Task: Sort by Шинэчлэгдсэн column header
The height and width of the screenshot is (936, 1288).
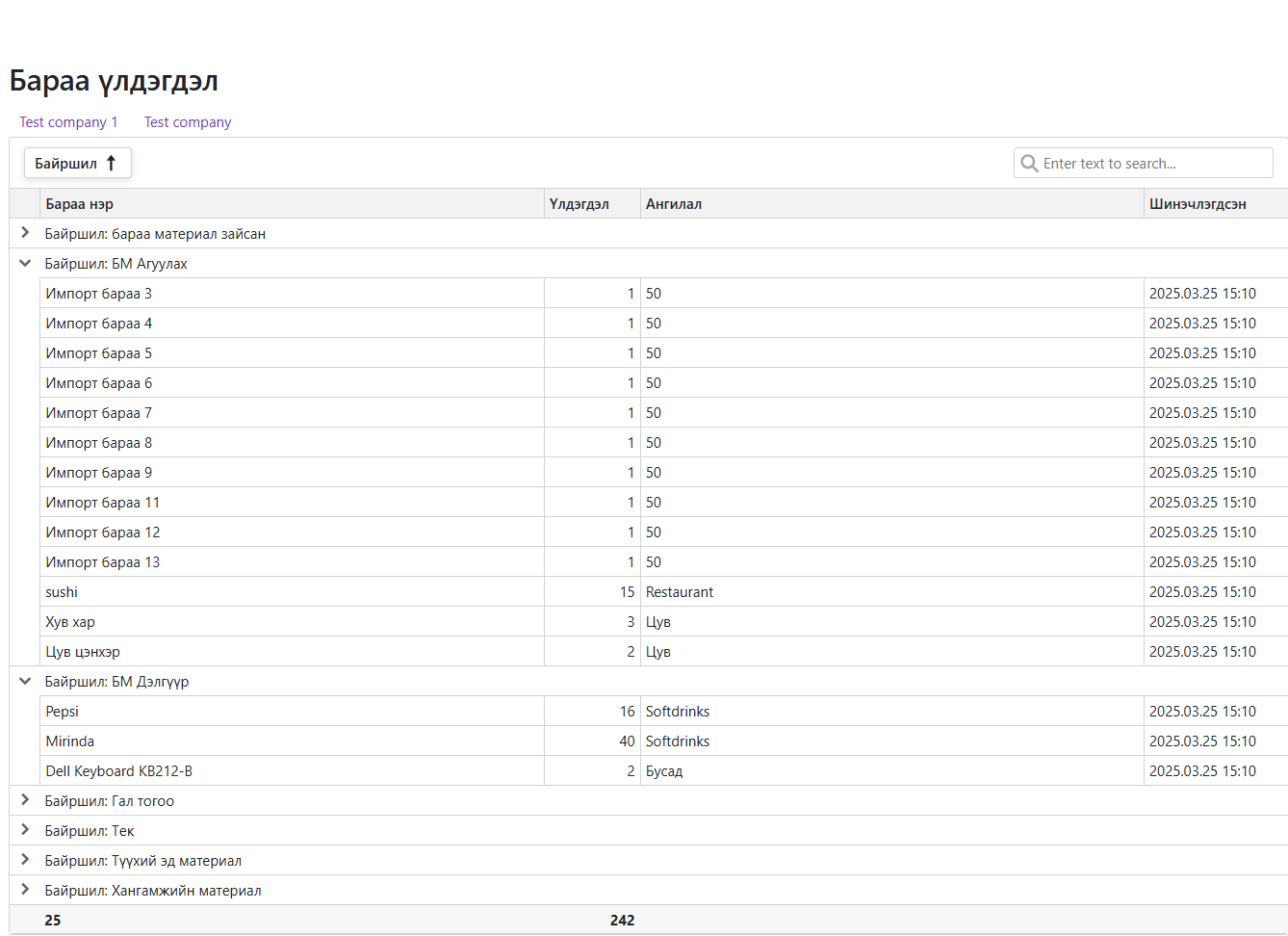Action: pos(1216,204)
